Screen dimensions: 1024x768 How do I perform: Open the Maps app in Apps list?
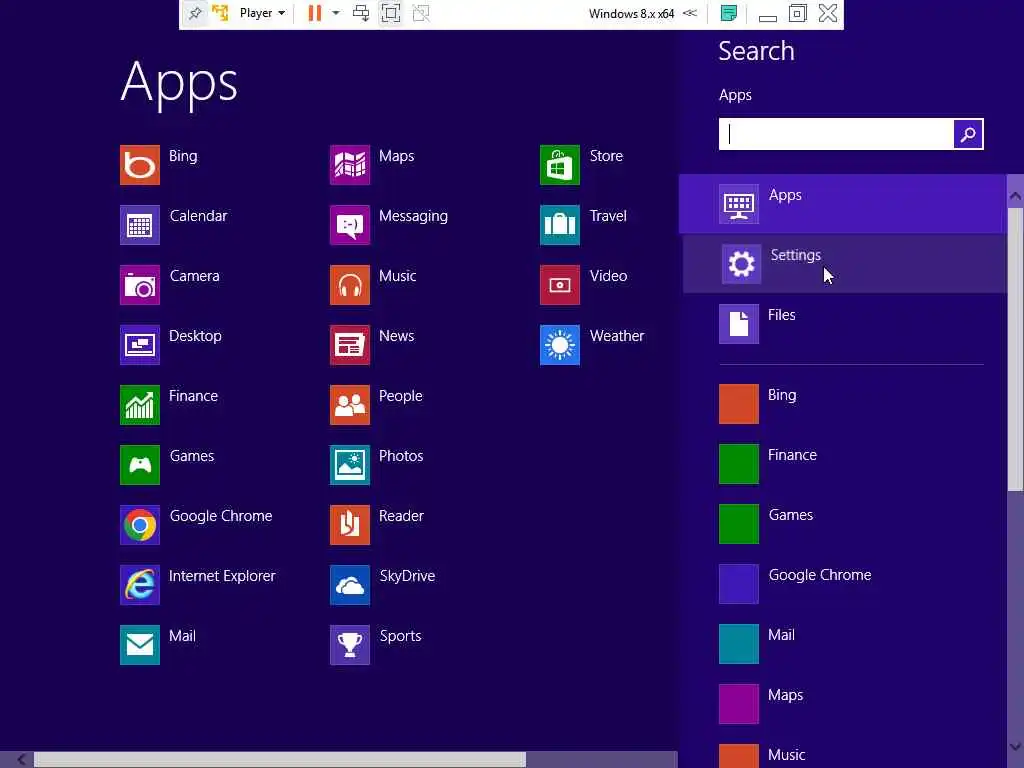pyautogui.click(x=372, y=165)
